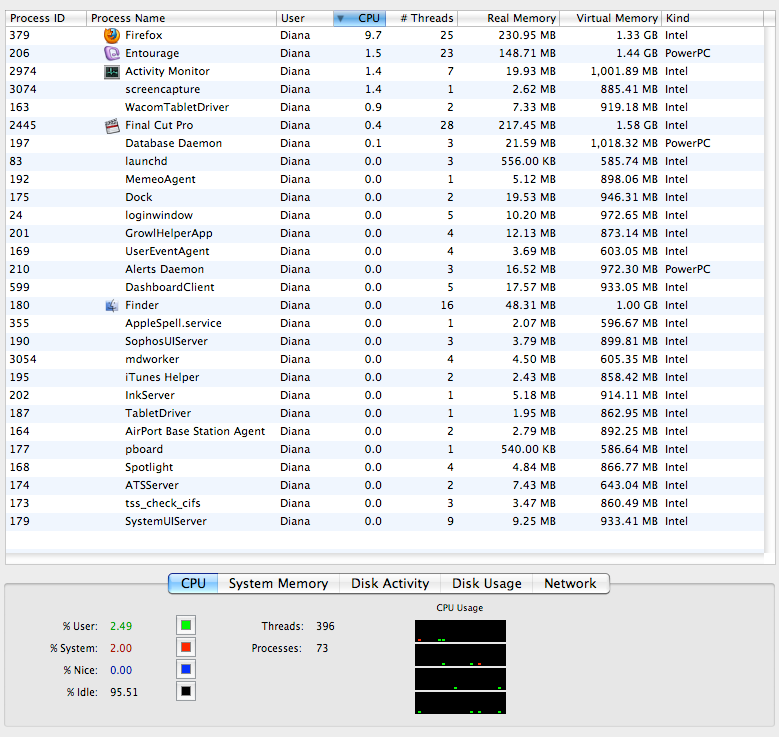Select the InkServer process row
The image size is (779, 737).
tap(385, 396)
